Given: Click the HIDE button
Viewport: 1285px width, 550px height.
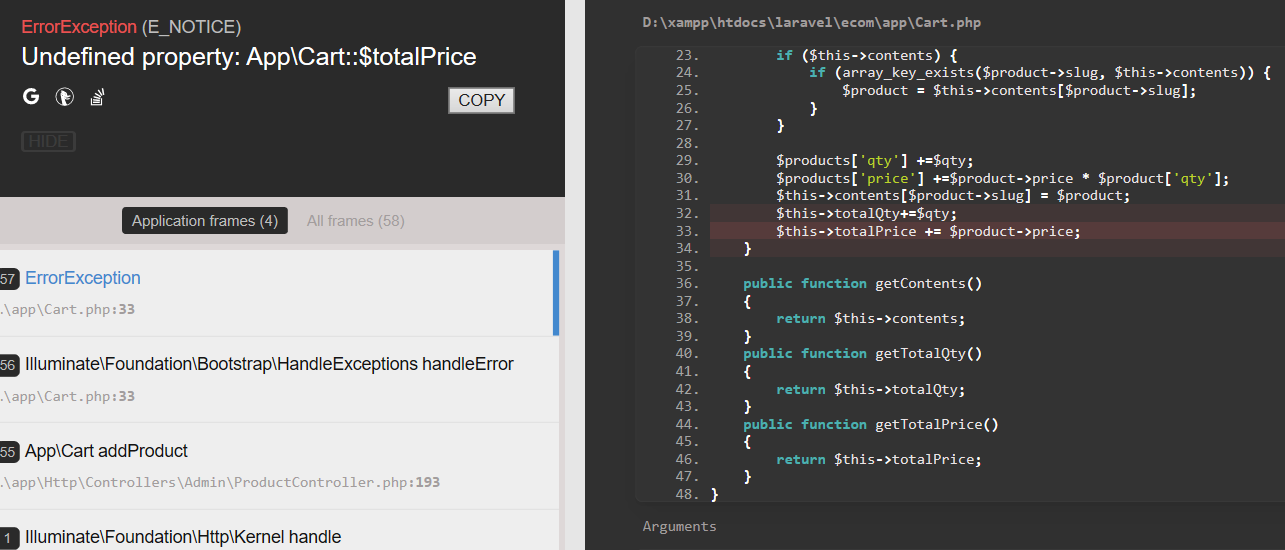Looking at the screenshot, I should [x=48, y=141].
